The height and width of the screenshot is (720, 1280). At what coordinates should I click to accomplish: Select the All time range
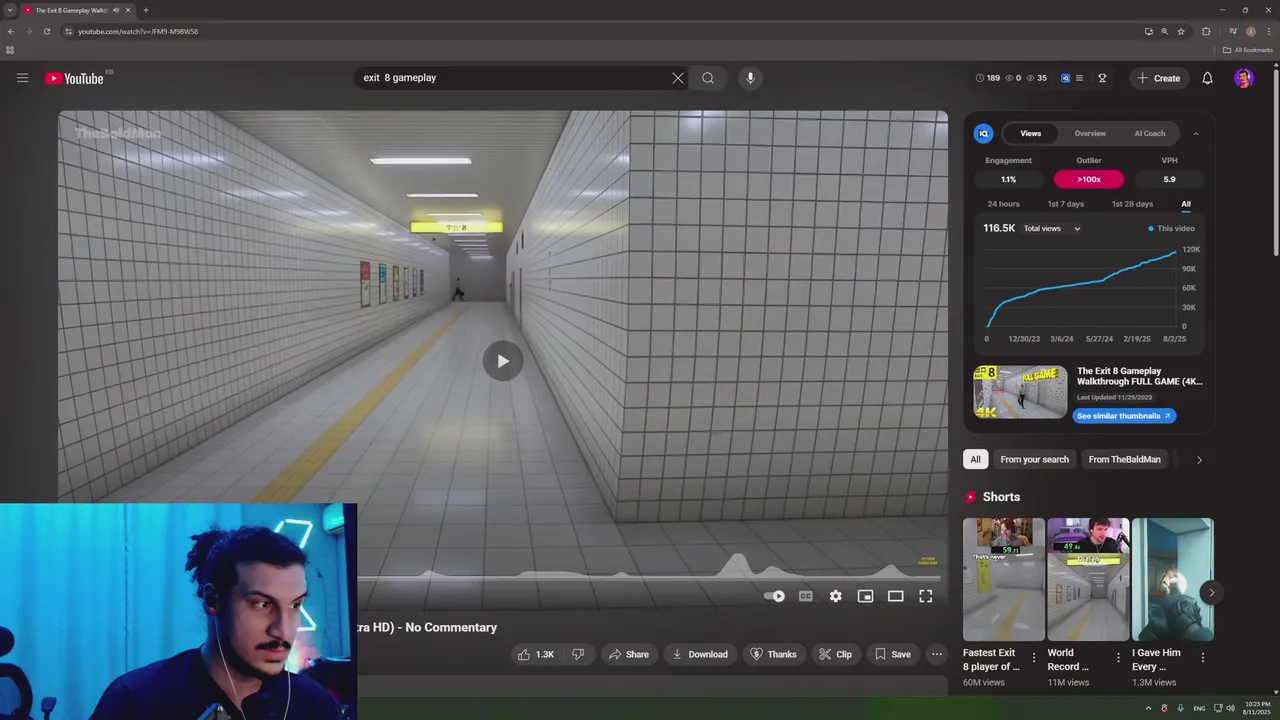[x=1186, y=204]
